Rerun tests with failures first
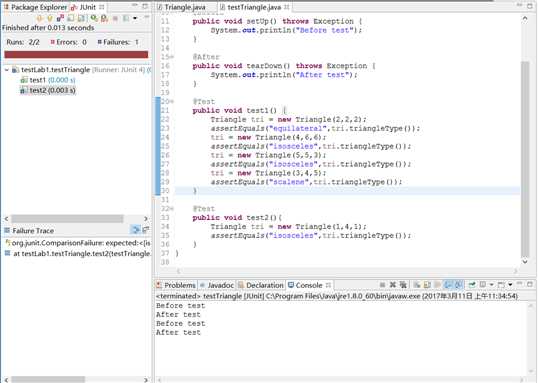 (x=104, y=18)
